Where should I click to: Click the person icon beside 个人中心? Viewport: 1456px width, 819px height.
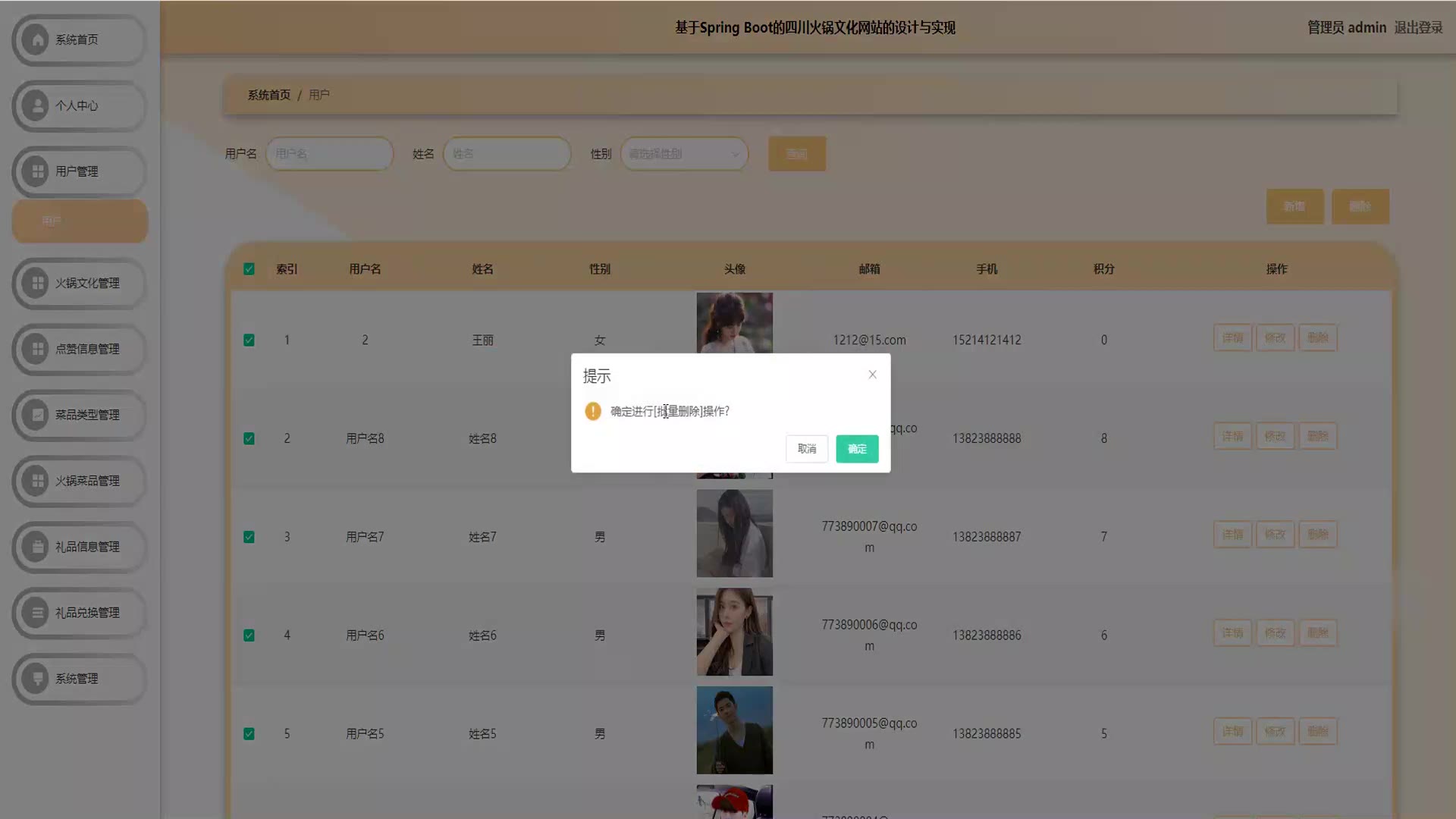pyautogui.click(x=36, y=105)
